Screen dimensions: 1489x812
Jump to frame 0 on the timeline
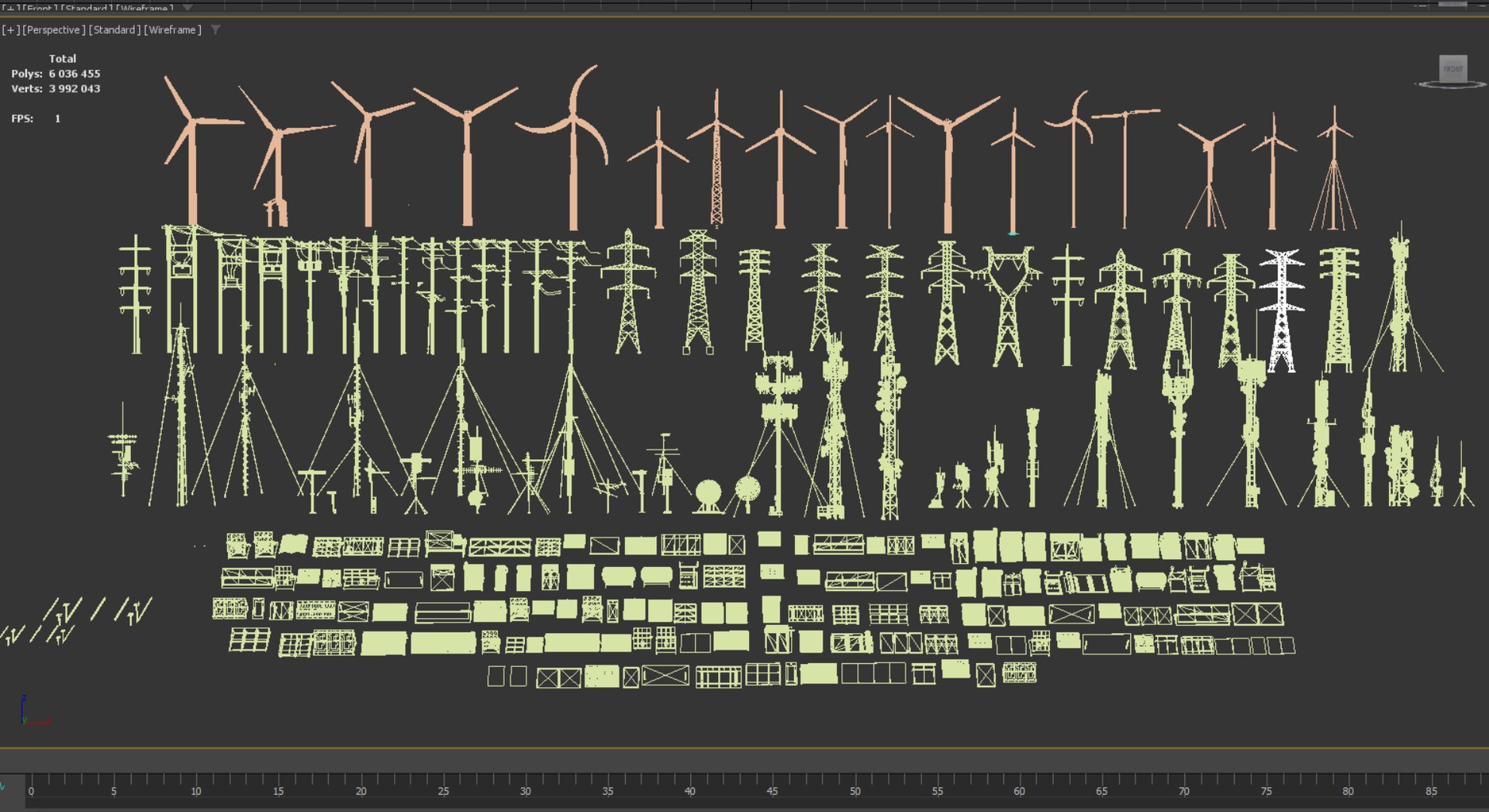(x=31, y=791)
